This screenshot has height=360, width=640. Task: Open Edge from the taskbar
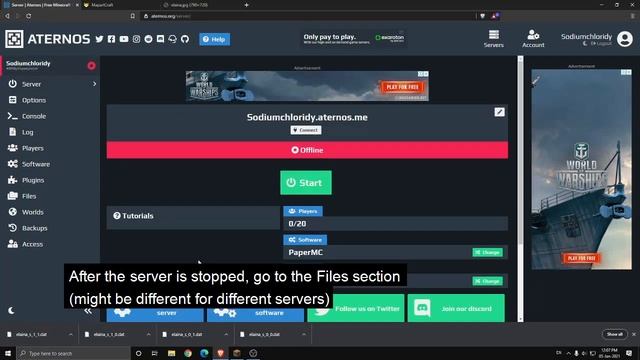coord(204,353)
